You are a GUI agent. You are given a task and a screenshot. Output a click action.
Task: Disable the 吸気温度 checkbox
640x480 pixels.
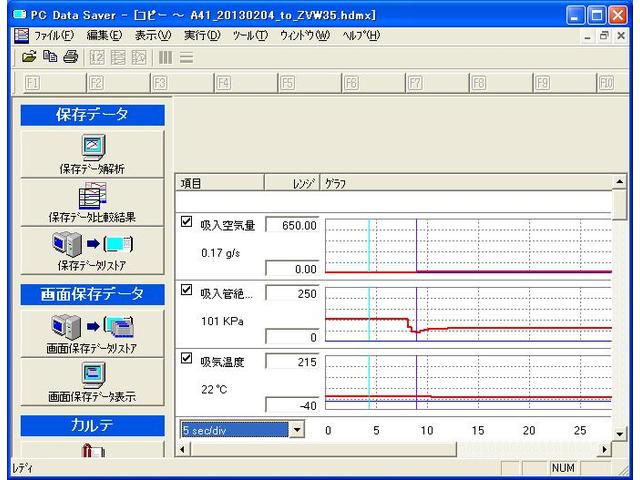pyautogui.click(x=186, y=357)
